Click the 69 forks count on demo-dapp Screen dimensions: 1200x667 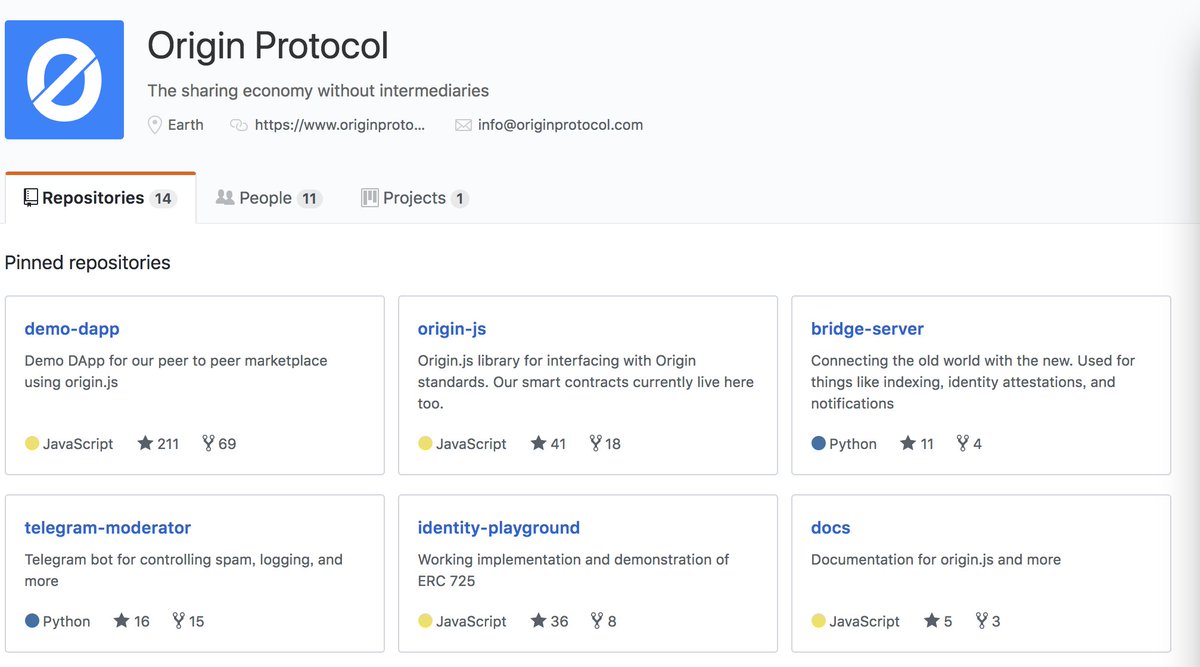[227, 444]
